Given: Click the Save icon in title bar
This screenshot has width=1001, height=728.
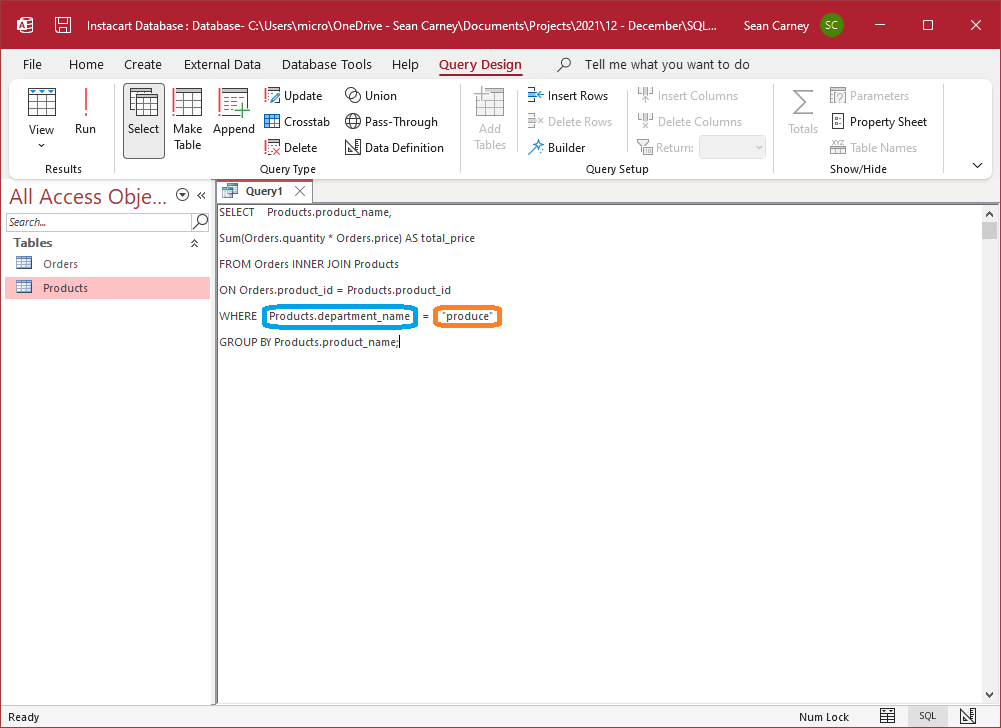Looking at the screenshot, I should tap(63, 26).
